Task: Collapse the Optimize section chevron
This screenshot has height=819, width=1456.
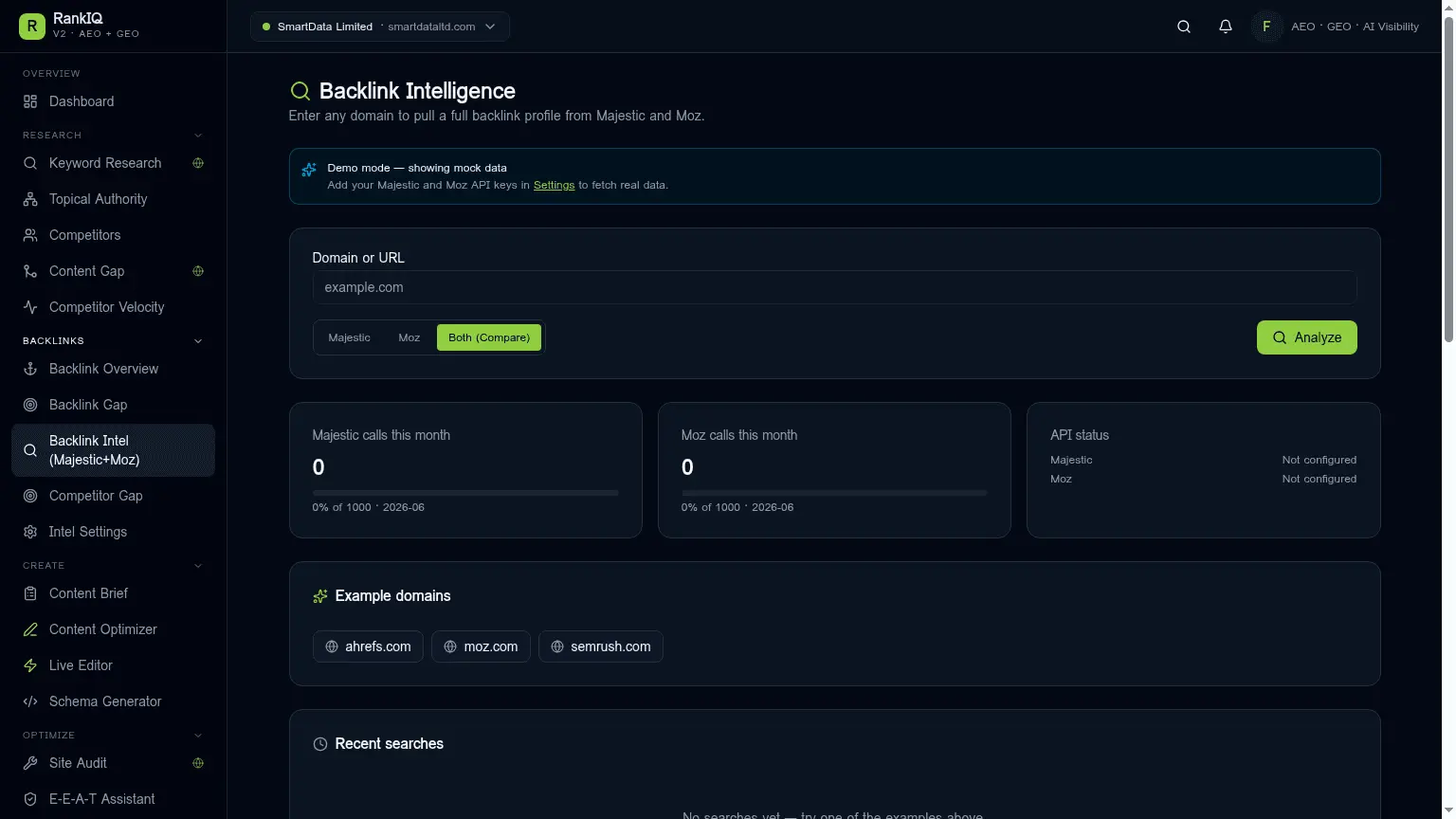Action: [198, 736]
